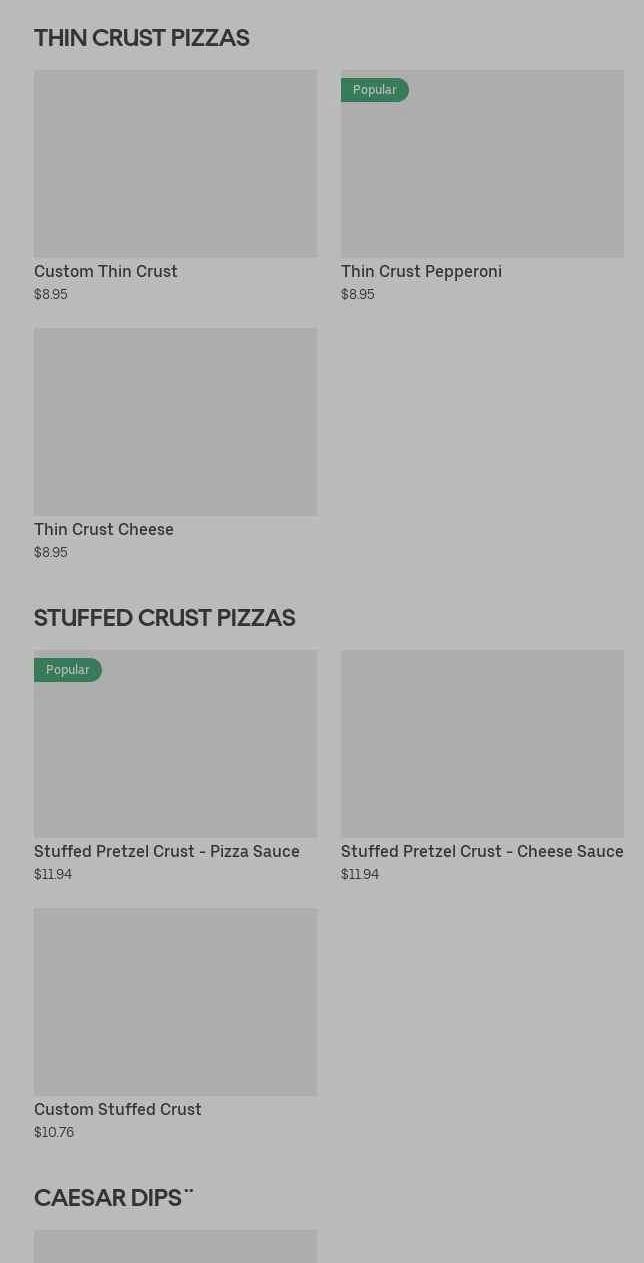Click the Custom Stuffed Crust image

tap(175, 1002)
